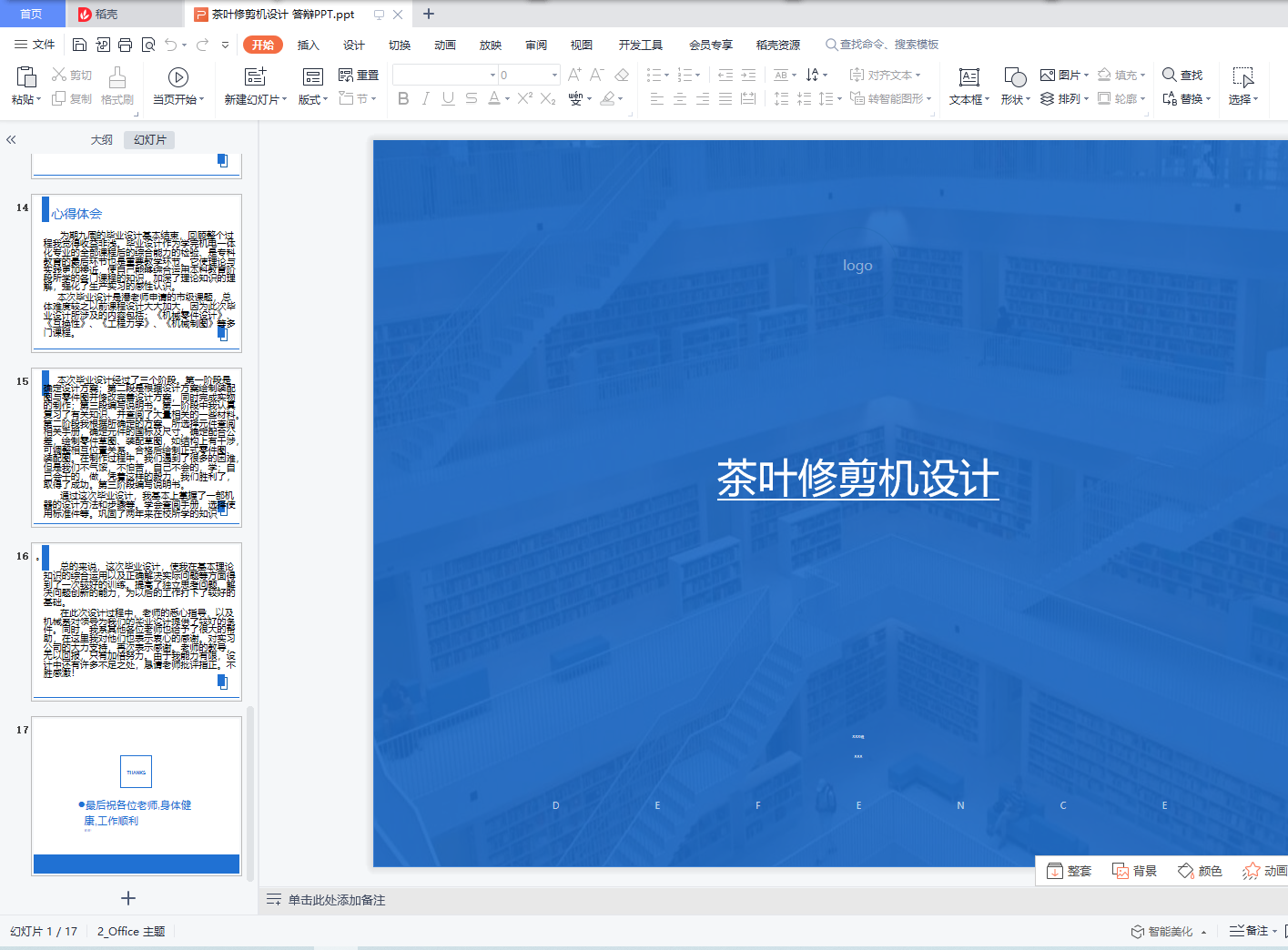Click the Decrease Indent icon
This screenshot has width=1288, height=950.
click(x=725, y=75)
